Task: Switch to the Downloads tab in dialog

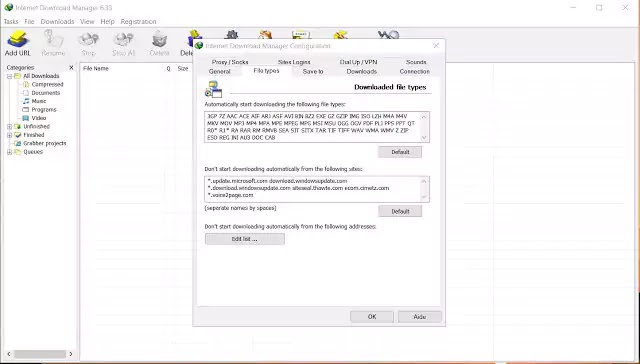Action: (362, 71)
